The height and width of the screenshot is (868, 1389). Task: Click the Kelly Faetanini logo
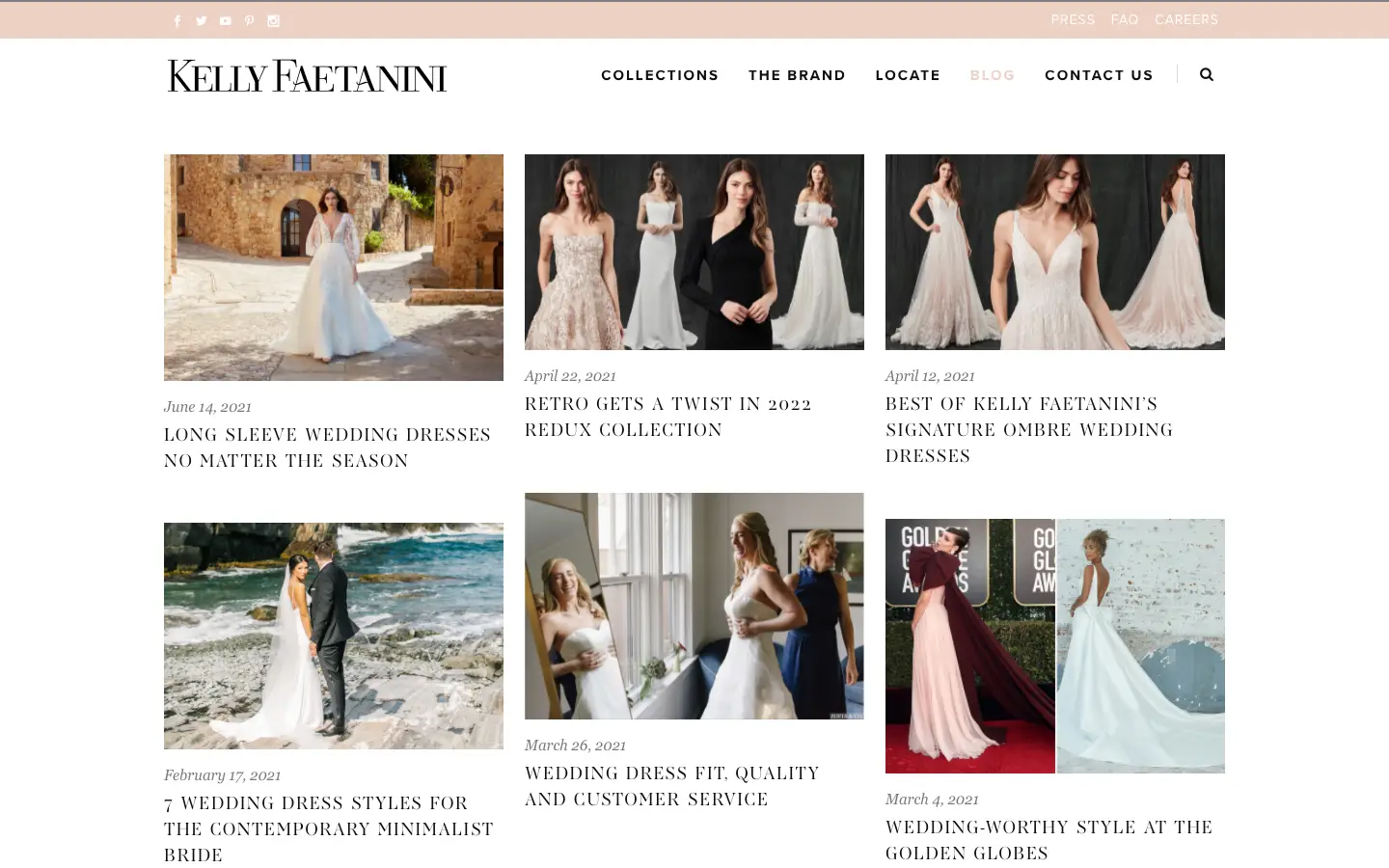click(307, 76)
